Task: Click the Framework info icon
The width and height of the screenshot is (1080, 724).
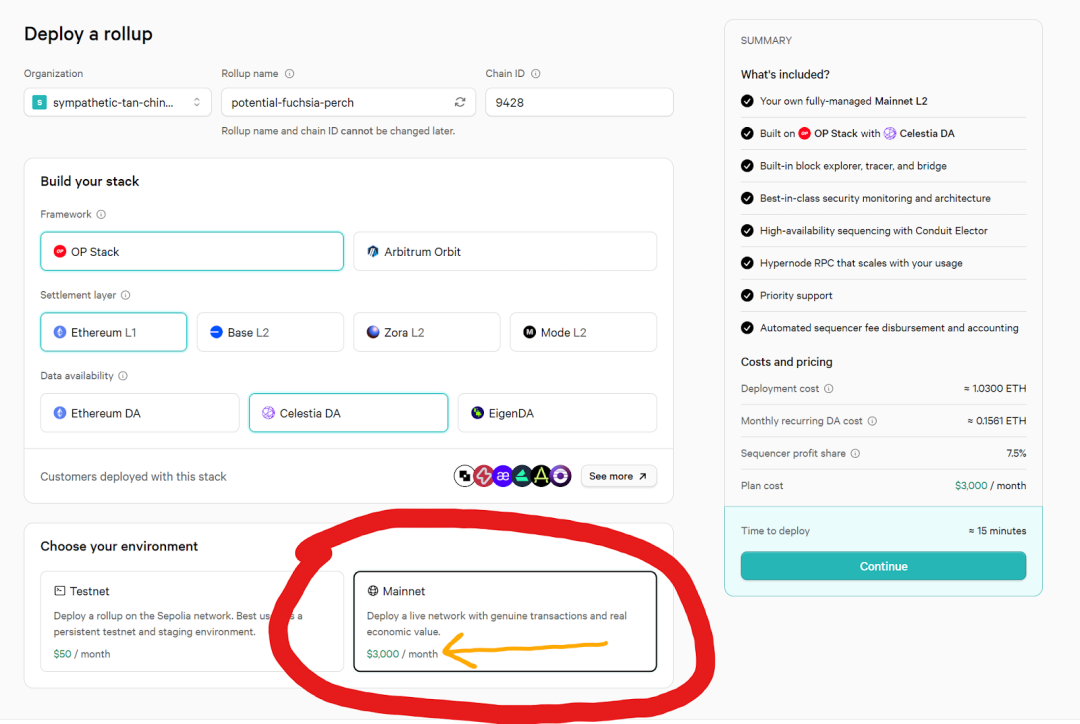Action: point(101,214)
